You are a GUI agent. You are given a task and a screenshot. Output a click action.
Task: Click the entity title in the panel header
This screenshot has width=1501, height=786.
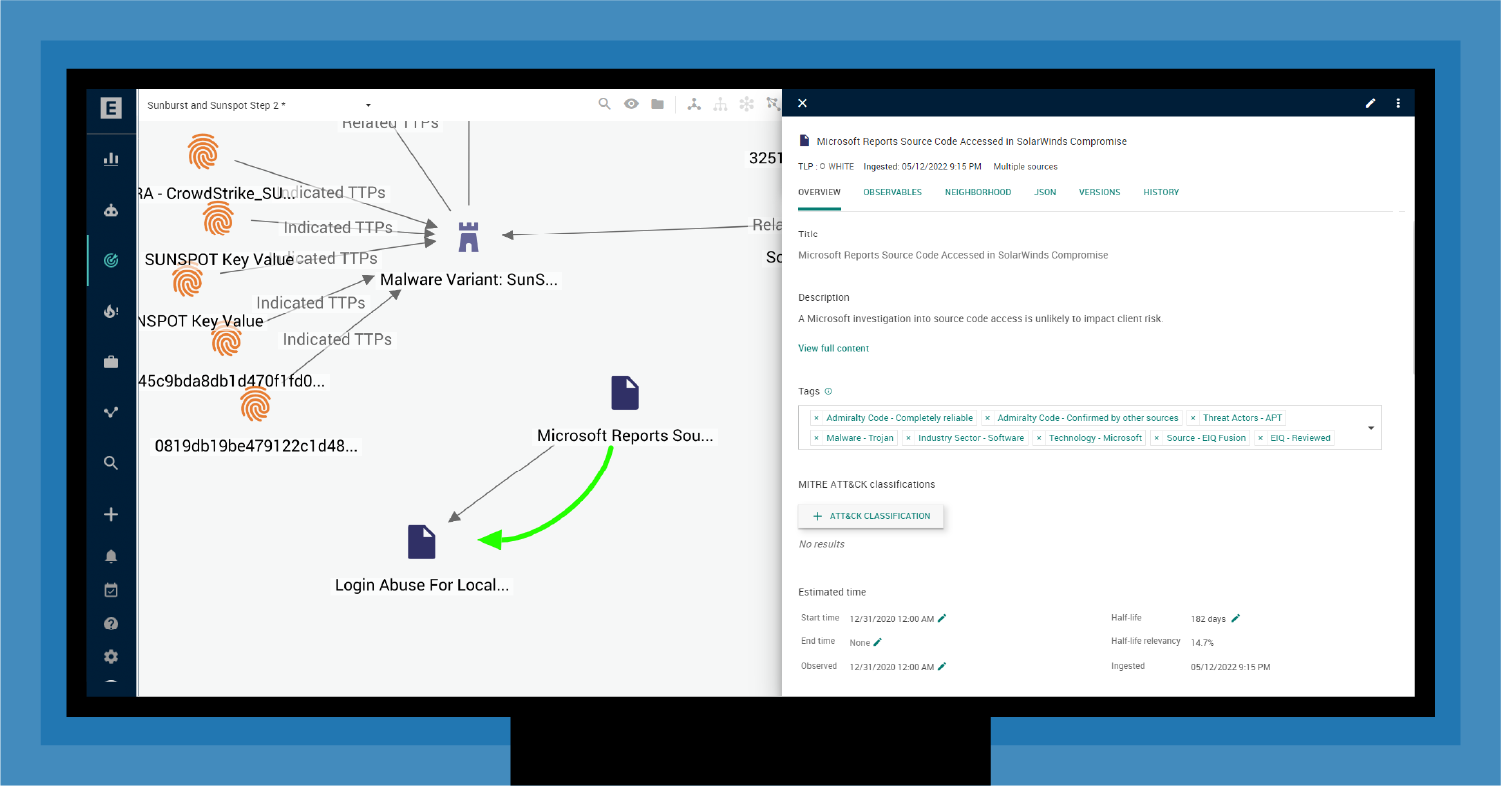click(972, 142)
